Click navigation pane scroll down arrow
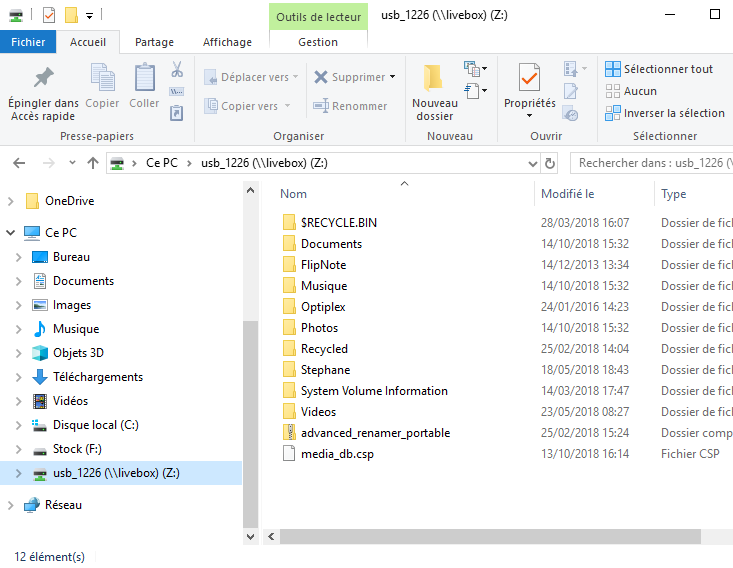The width and height of the screenshot is (733, 568). click(251, 537)
